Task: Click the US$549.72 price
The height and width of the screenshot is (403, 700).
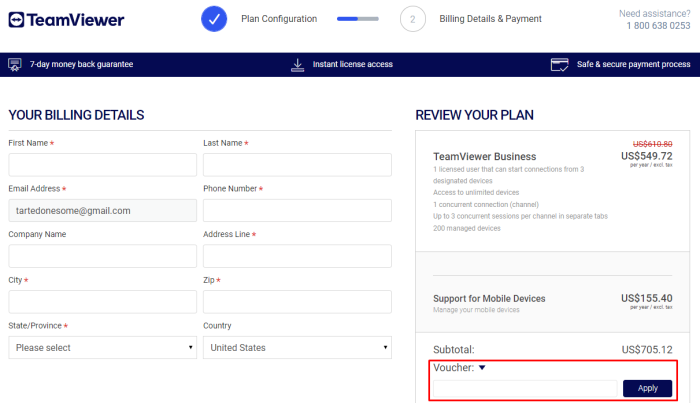Action: [646, 156]
